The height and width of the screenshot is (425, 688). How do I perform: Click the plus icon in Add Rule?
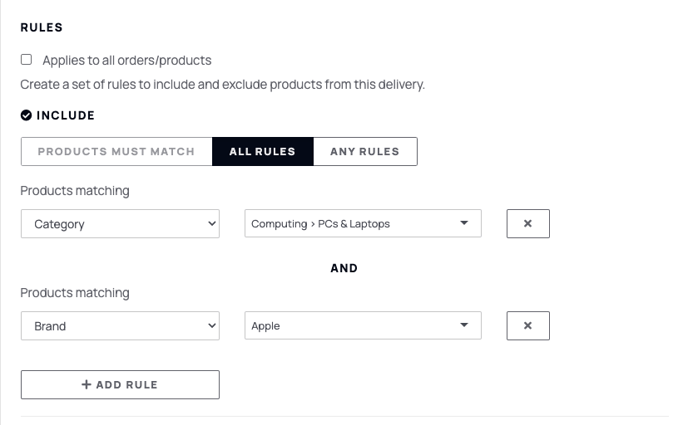86,384
